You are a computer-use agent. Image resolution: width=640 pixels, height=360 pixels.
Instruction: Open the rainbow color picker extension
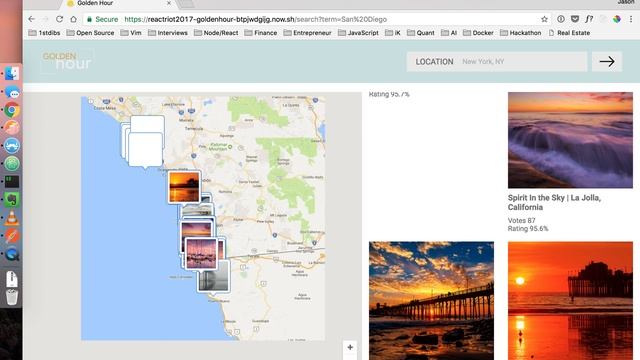coord(617,19)
